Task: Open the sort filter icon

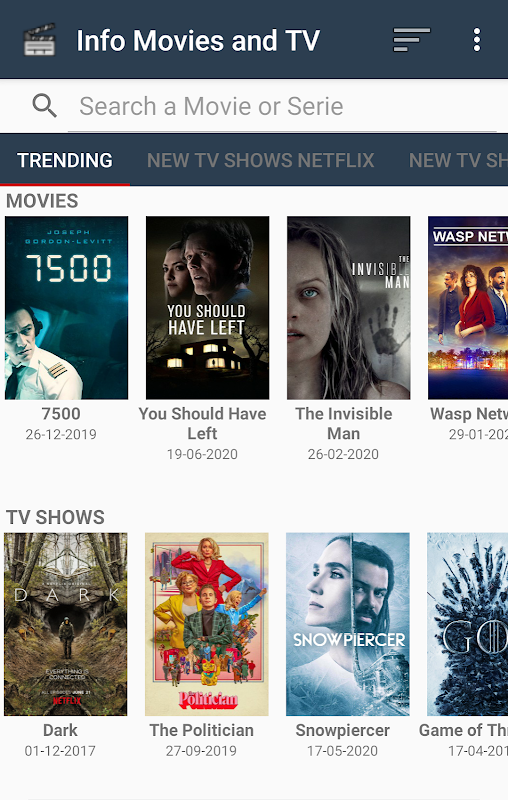Action: (x=412, y=40)
